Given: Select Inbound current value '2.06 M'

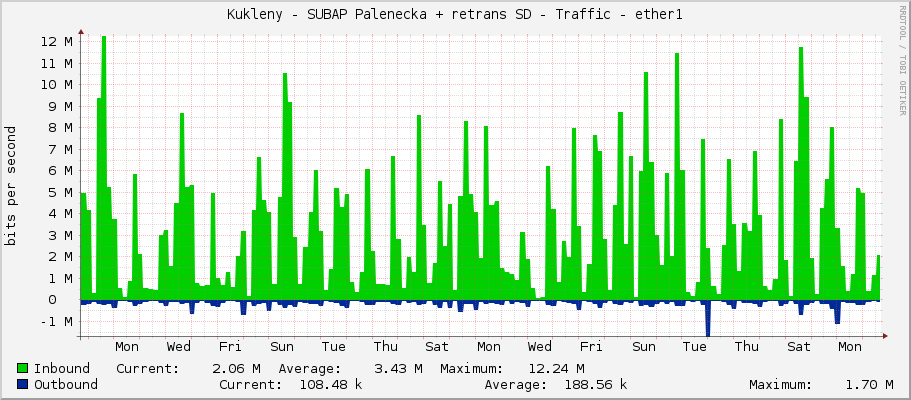Looking at the screenshot, I should click(x=236, y=369).
